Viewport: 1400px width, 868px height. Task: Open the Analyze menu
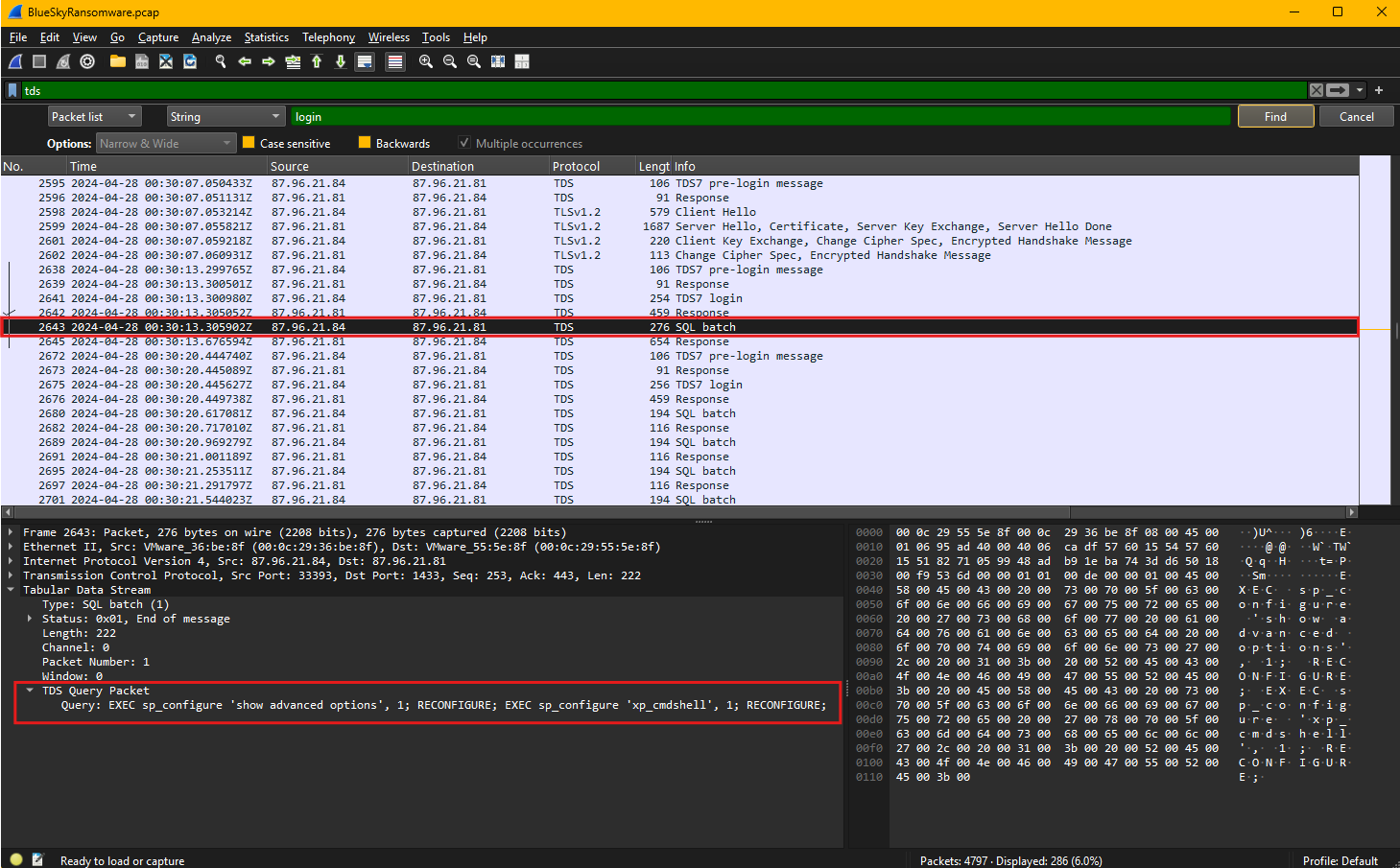point(211,37)
